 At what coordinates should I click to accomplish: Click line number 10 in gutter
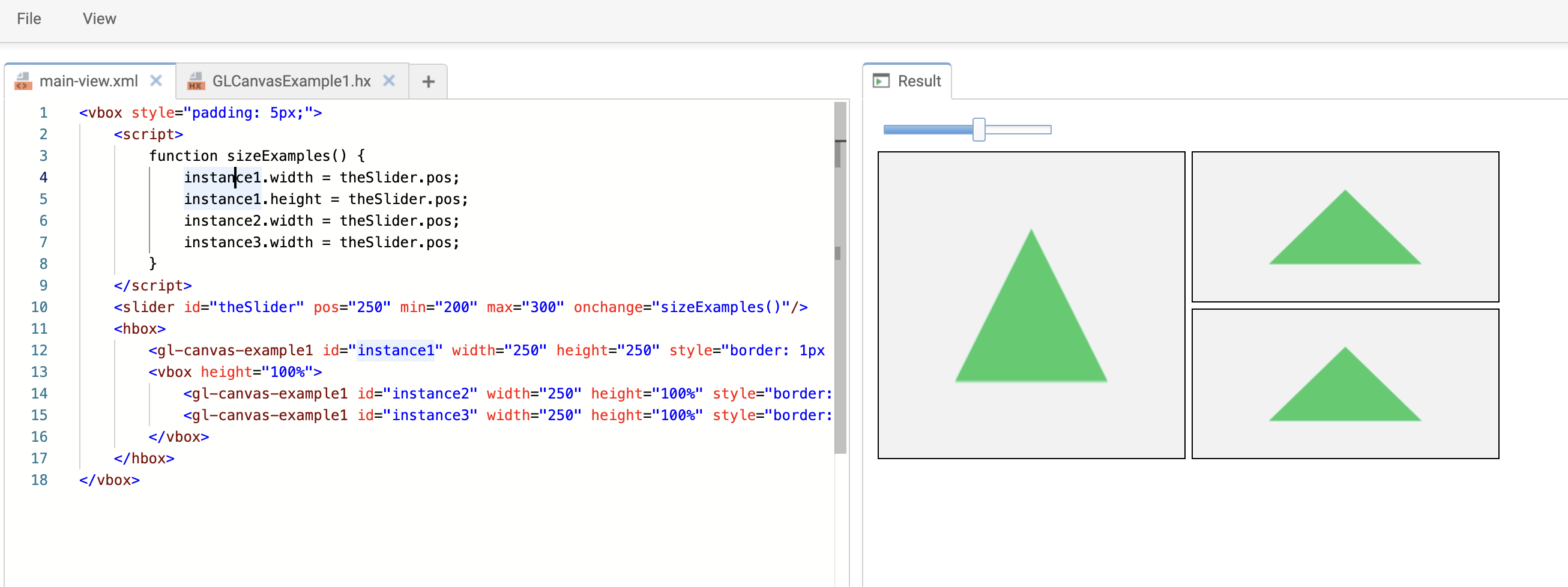click(40, 307)
